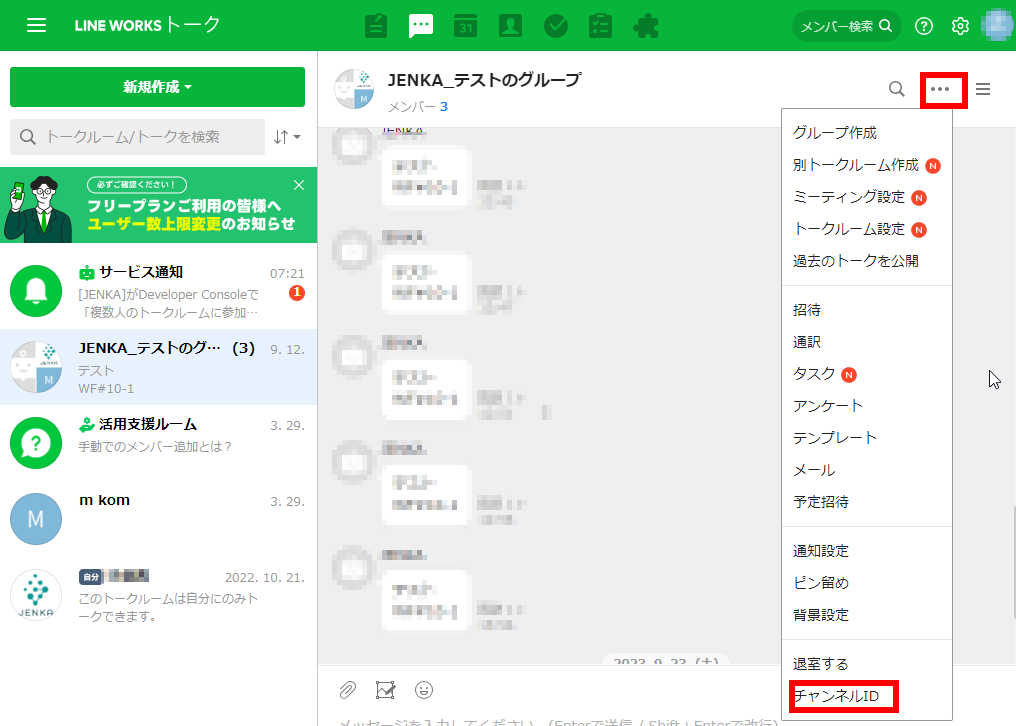Open the 新規作成 dropdown button
The height and width of the screenshot is (726, 1016).
[157, 87]
